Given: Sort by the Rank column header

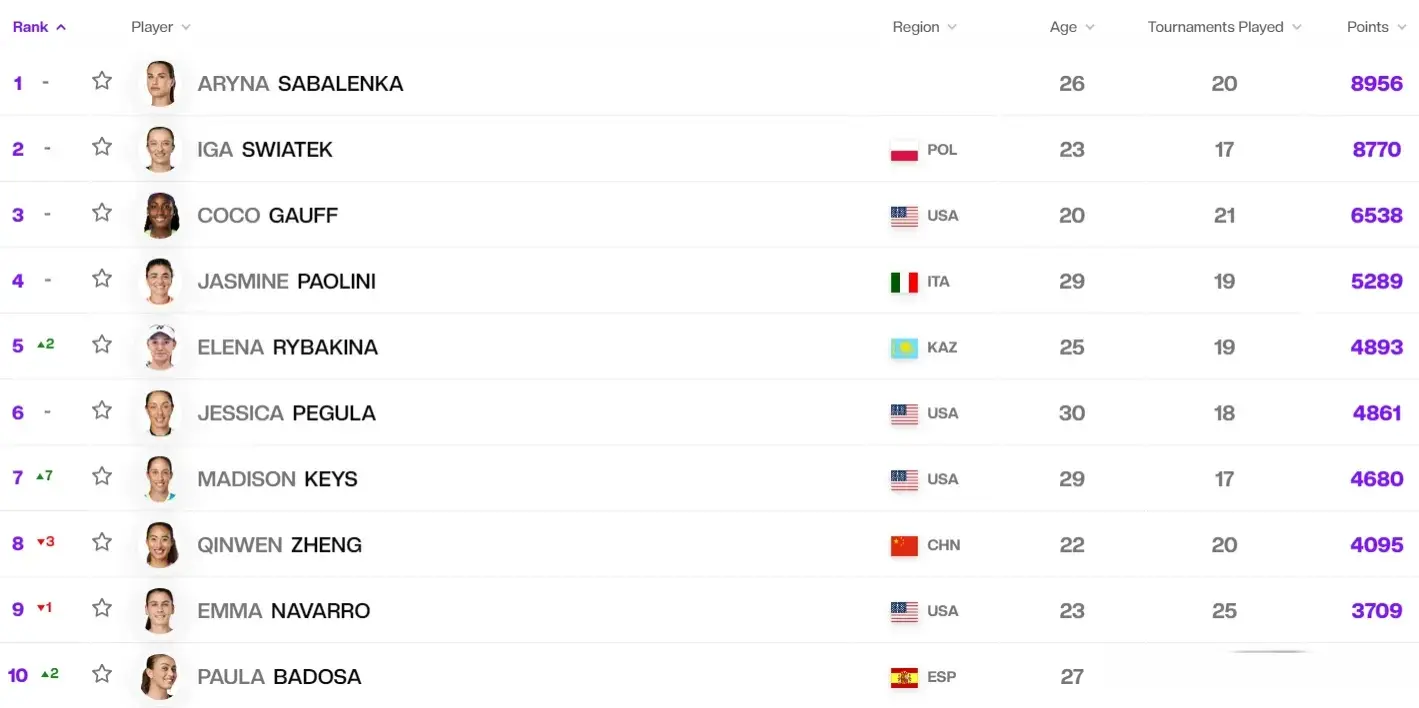Looking at the screenshot, I should pos(39,27).
